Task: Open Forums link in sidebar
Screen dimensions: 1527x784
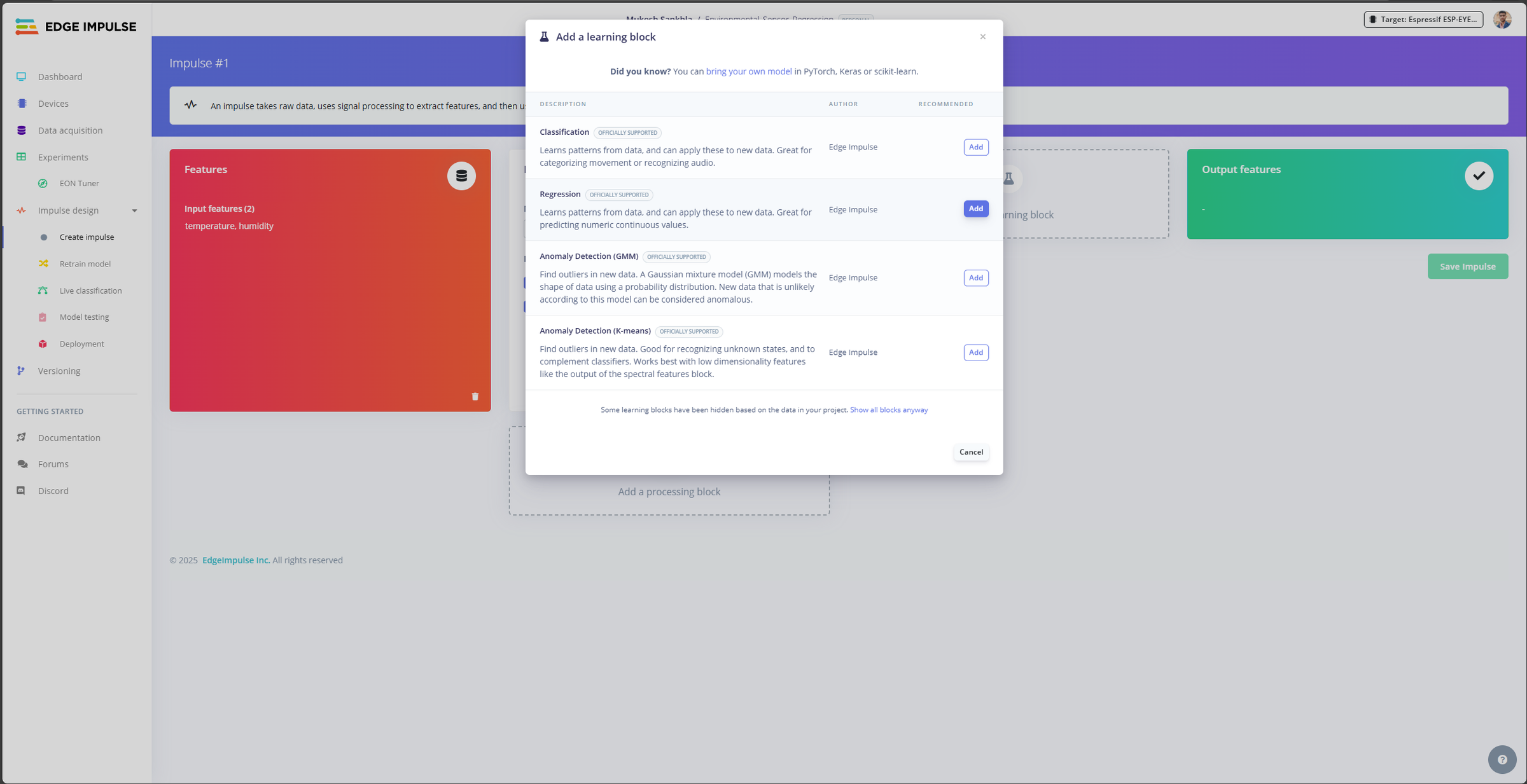Action: [53, 464]
